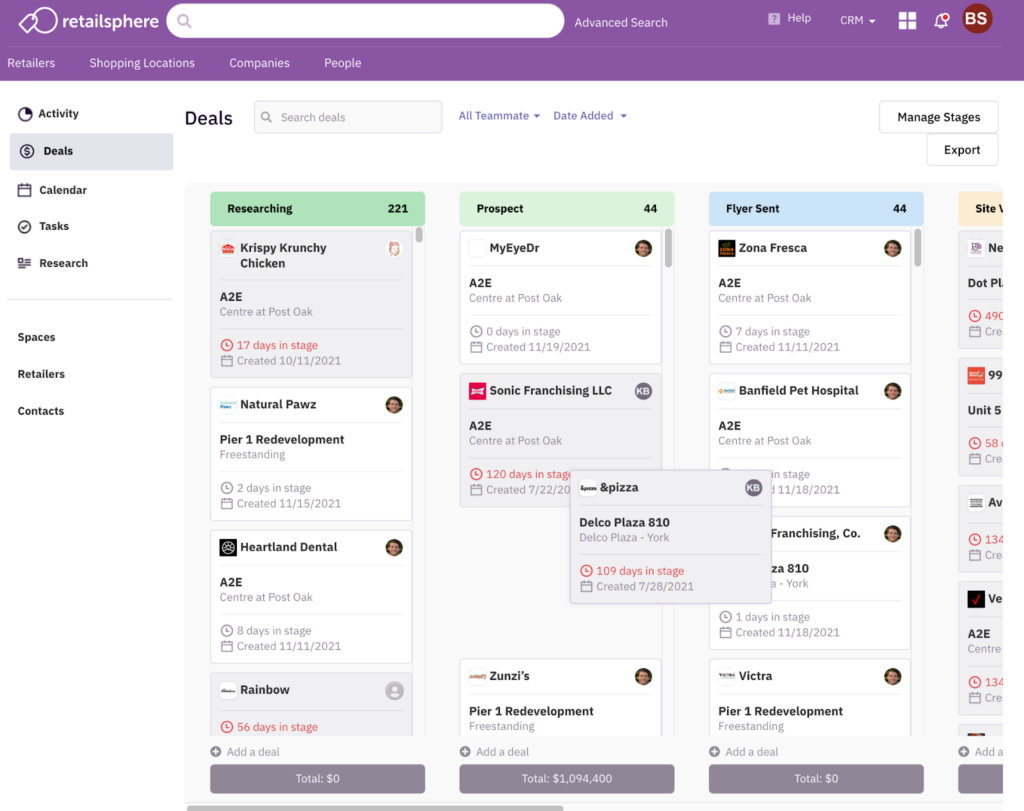Viewport: 1024px width, 811px height.
Task: Open the Krispy Krunchy Chicken logo
Action: click(228, 248)
